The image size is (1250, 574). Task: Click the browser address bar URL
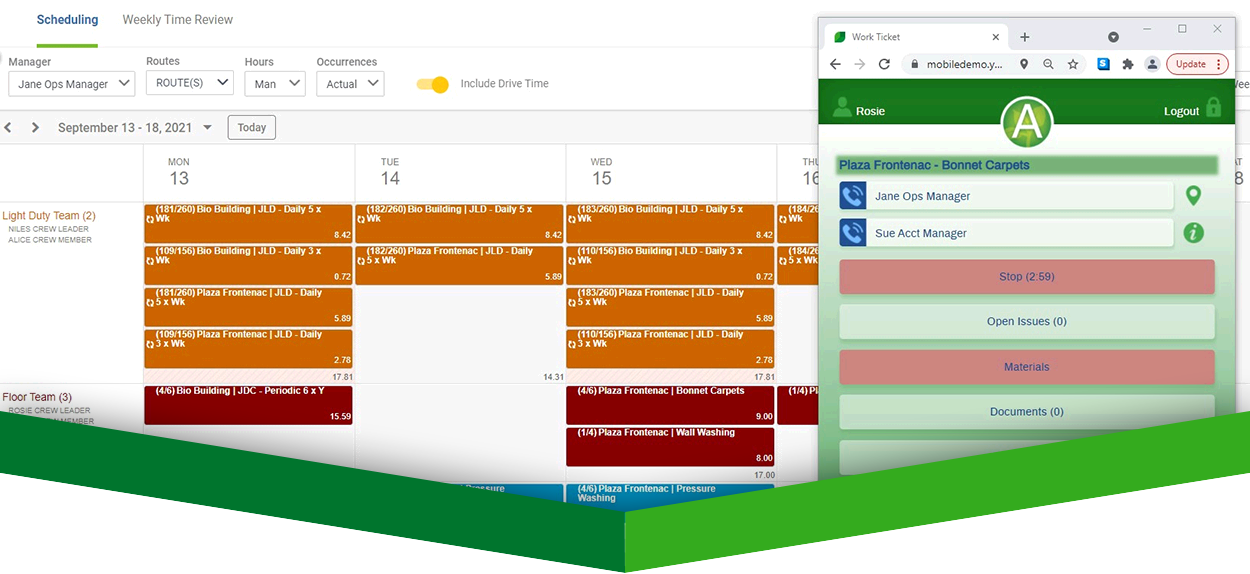click(965, 64)
